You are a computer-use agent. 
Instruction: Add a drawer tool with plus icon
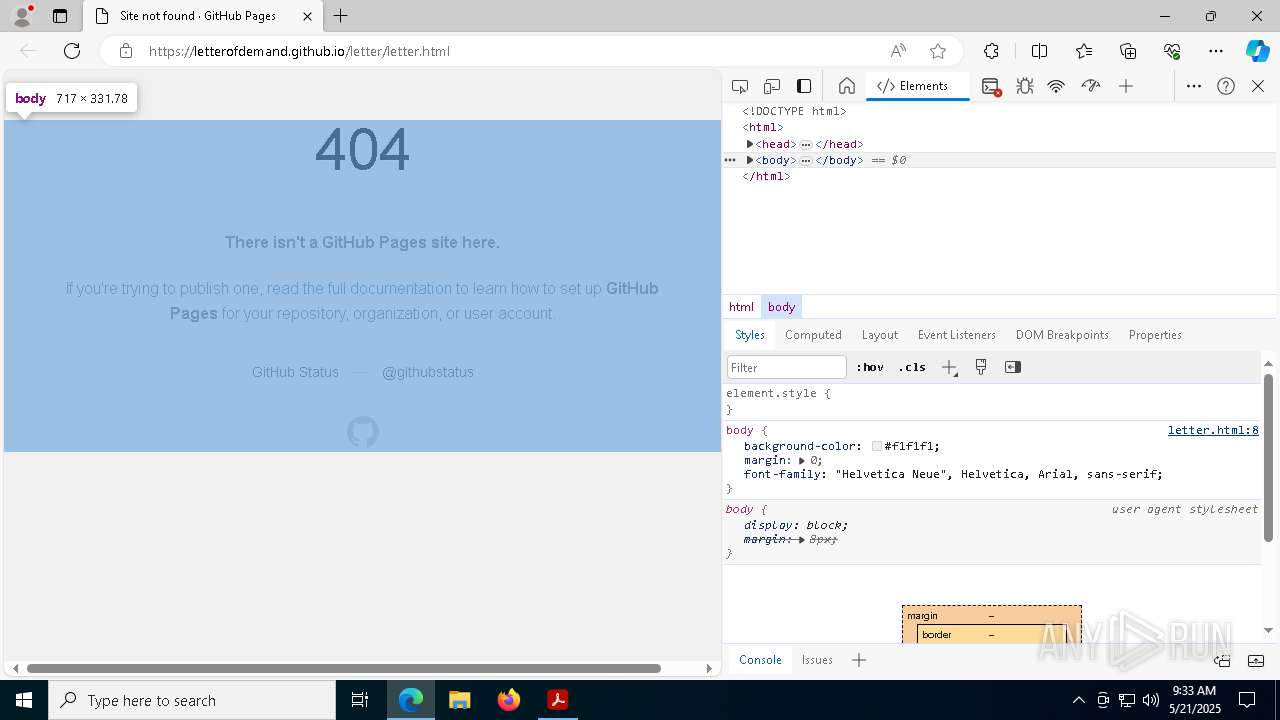859,660
